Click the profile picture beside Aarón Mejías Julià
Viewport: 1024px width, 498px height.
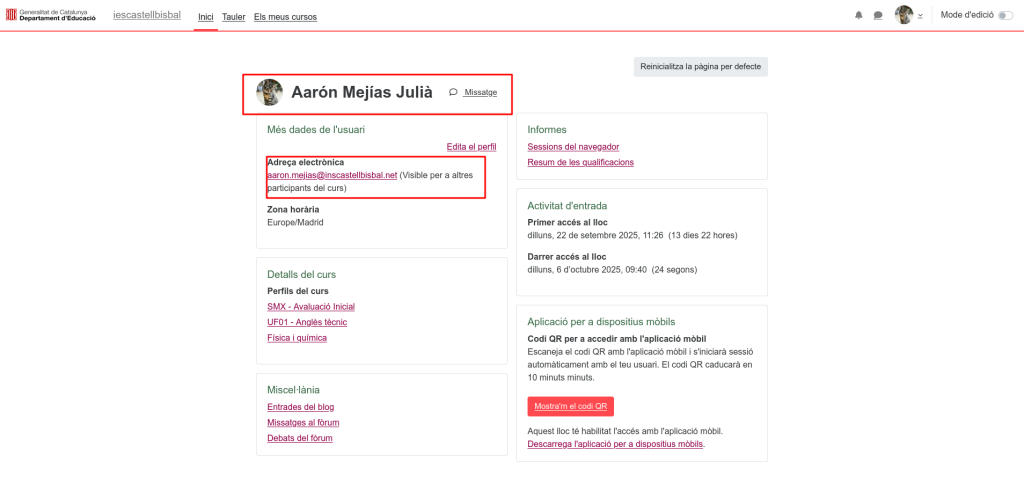point(269,93)
